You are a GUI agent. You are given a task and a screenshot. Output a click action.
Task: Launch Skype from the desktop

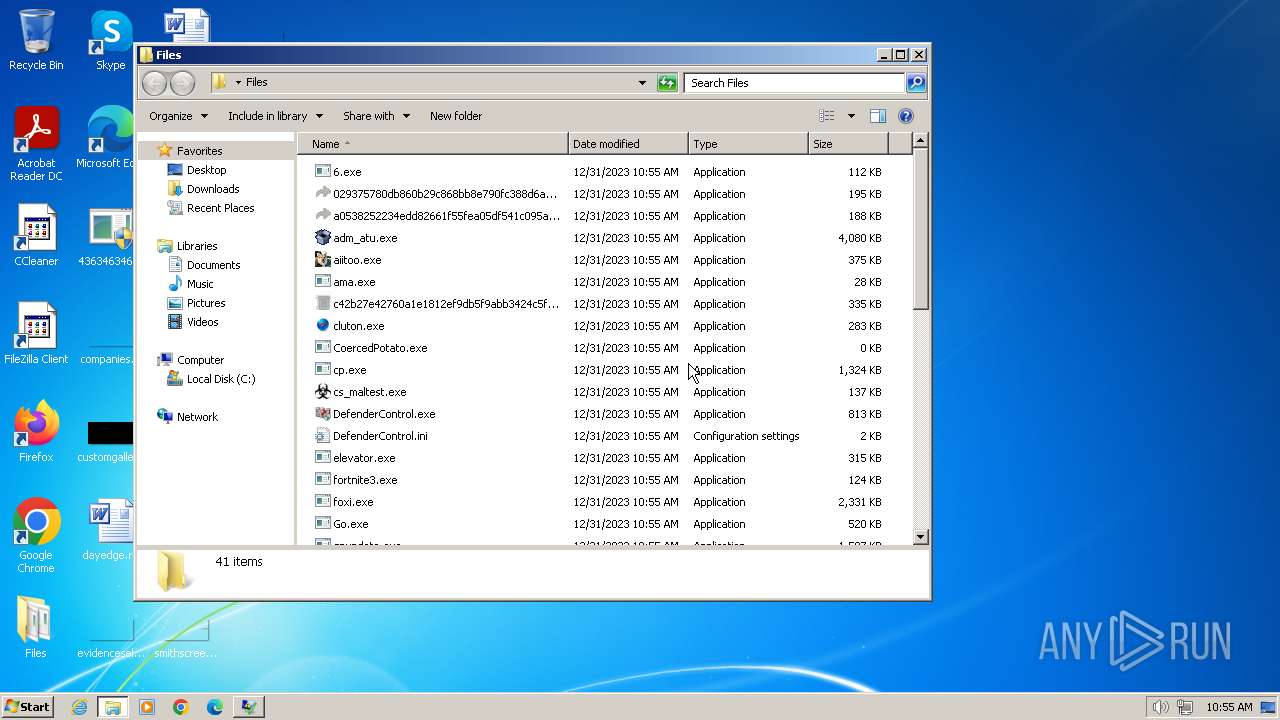[111, 40]
